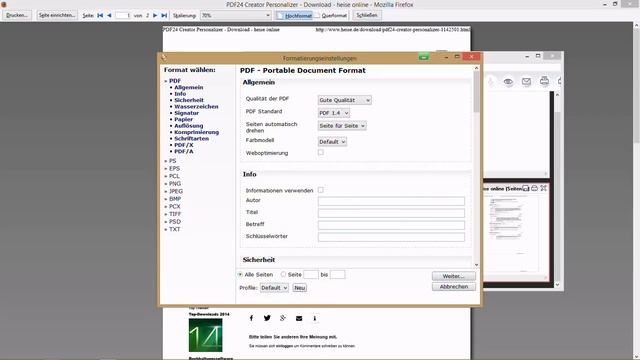Open PDF Standard dropdown
The width and height of the screenshot is (640, 360).
click(333, 113)
